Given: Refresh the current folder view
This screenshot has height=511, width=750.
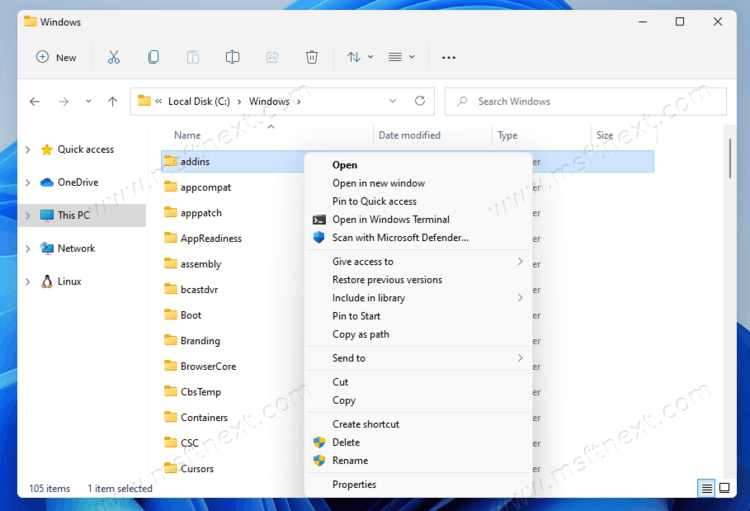Looking at the screenshot, I should (x=420, y=101).
